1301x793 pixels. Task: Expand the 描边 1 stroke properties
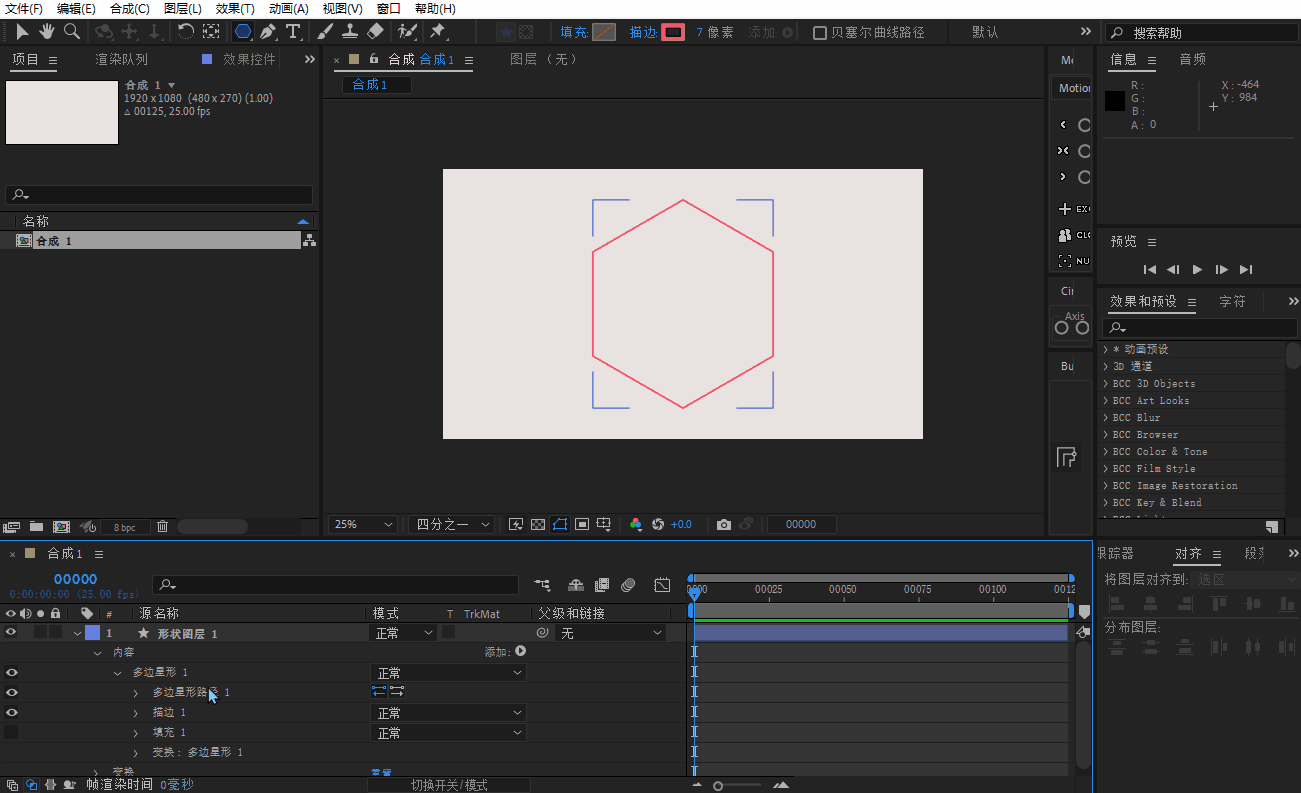[136, 713]
